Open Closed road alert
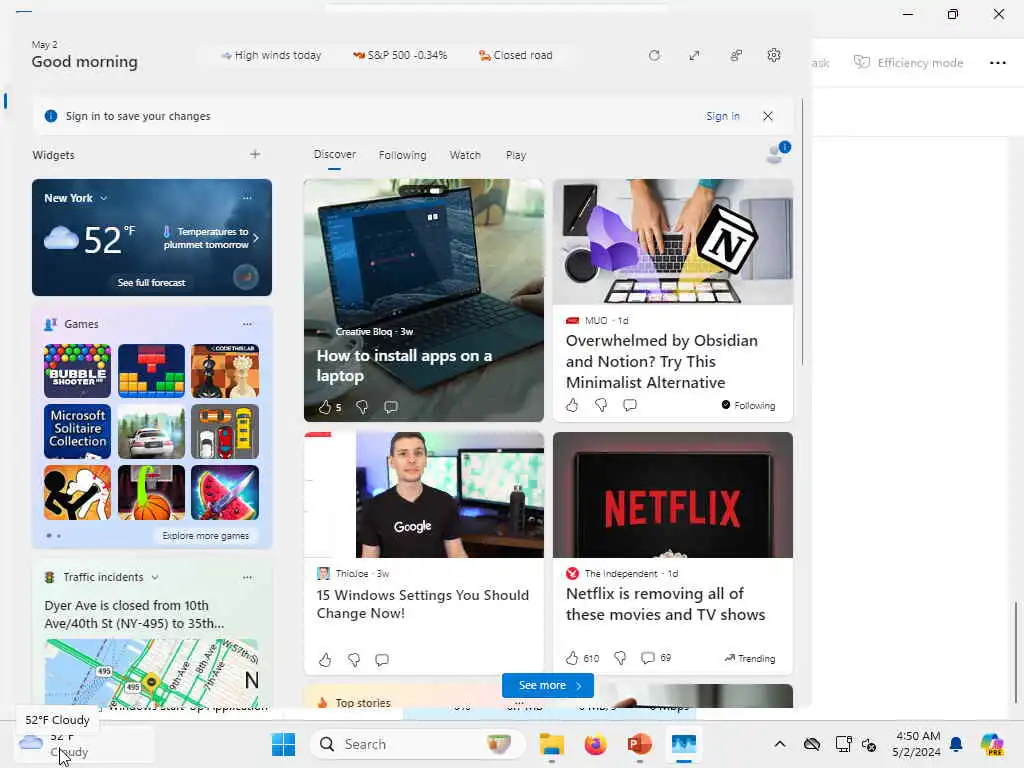Viewport: 1024px width, 768px height. pyautogui.click(x=515, y=56)
